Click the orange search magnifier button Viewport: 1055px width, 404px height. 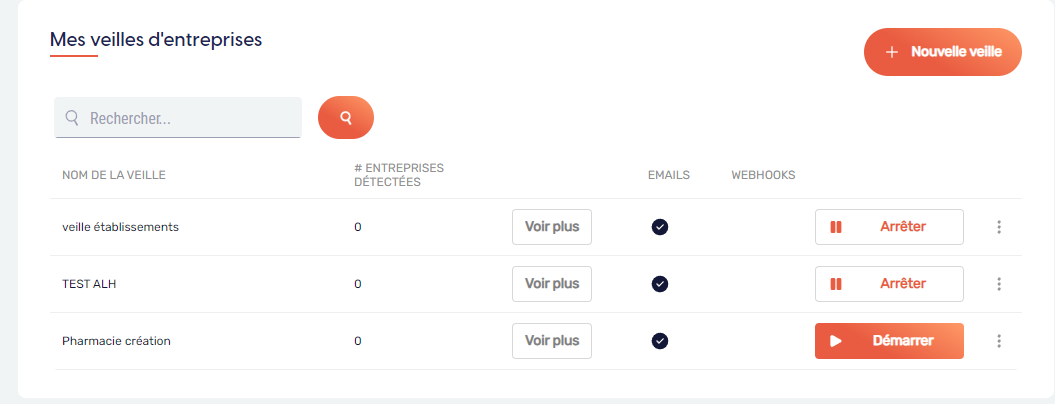point(346,118)
